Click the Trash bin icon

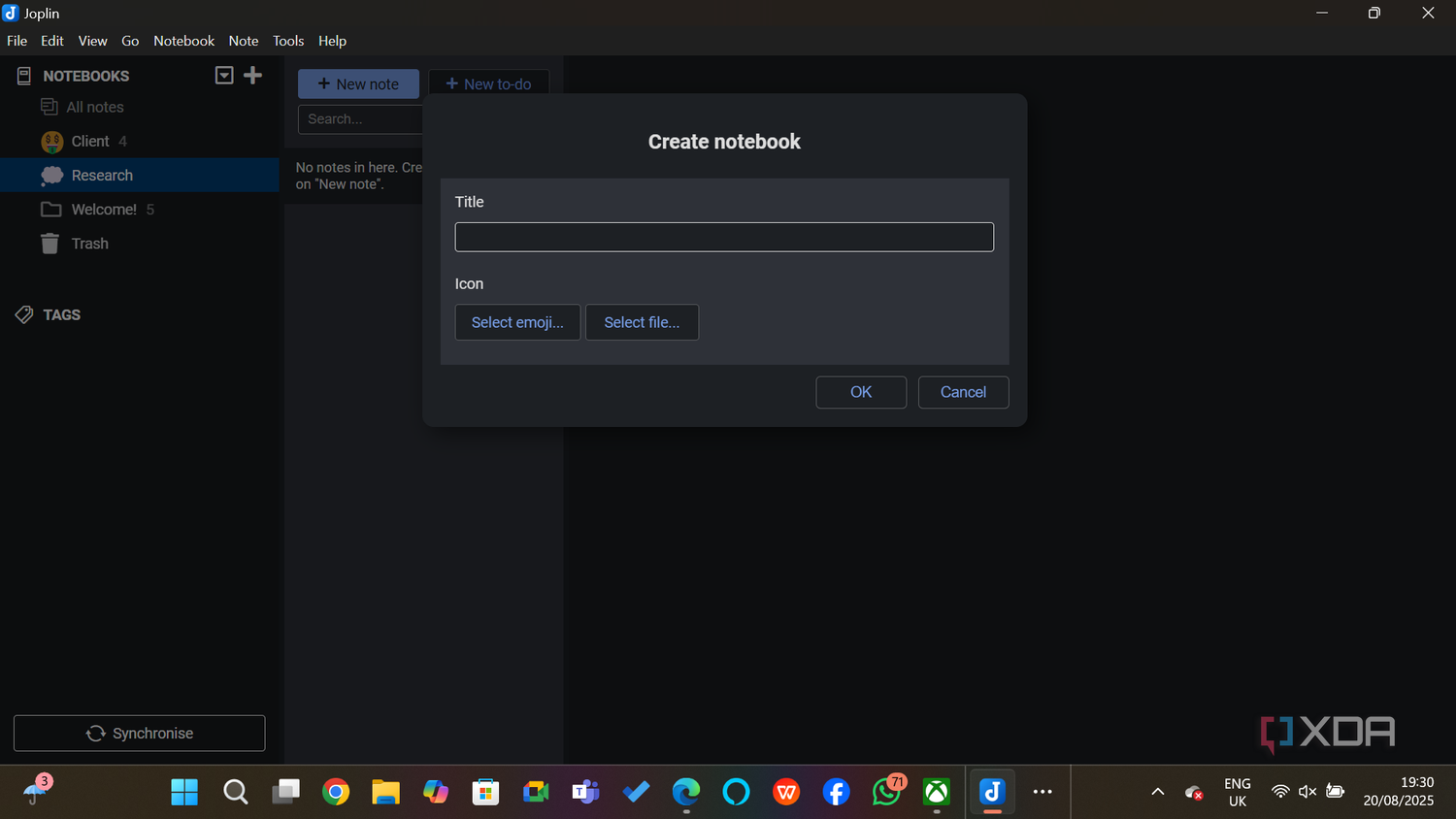tap(50, 244)
